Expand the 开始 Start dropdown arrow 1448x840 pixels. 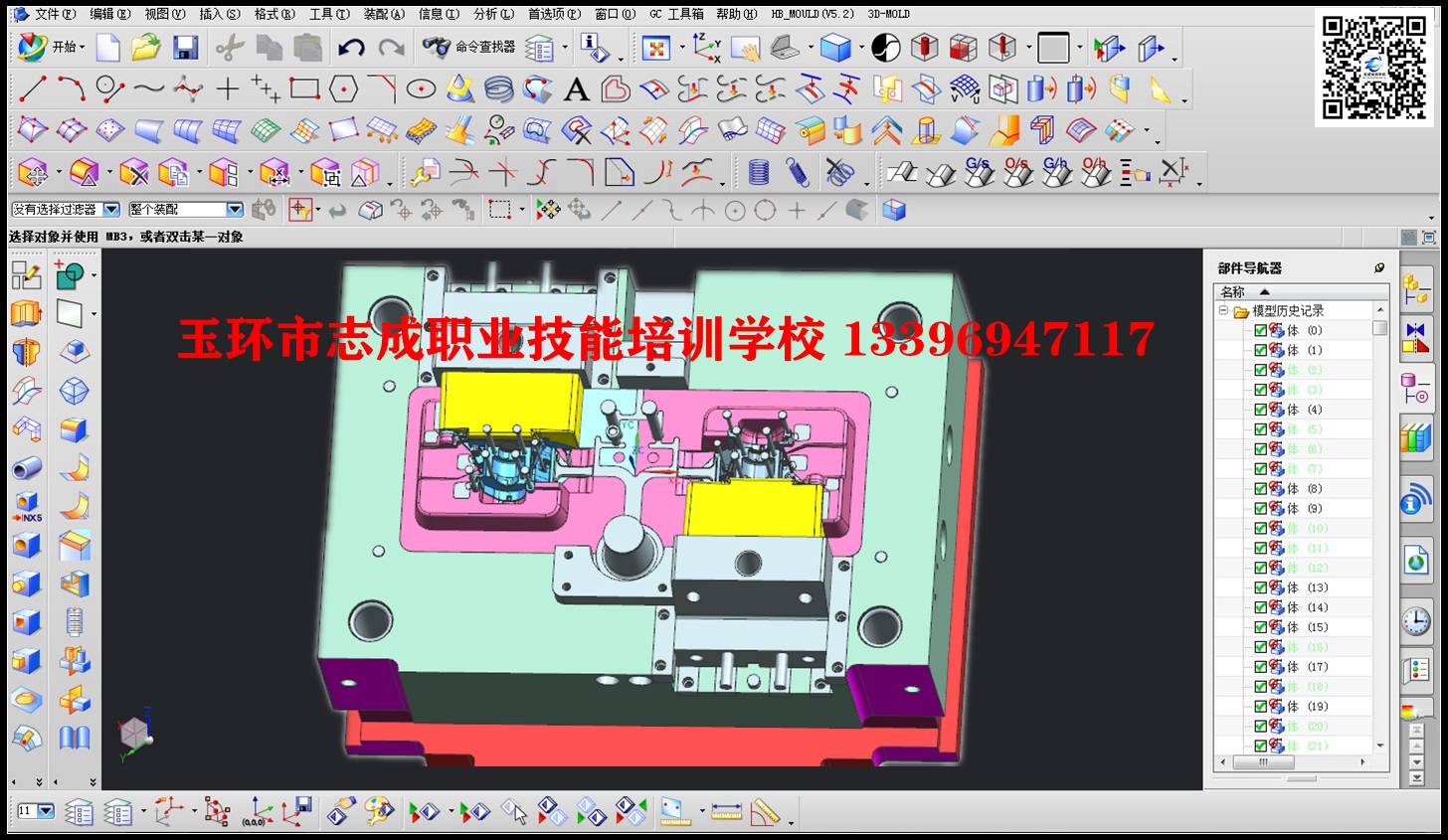coord(83,47)
